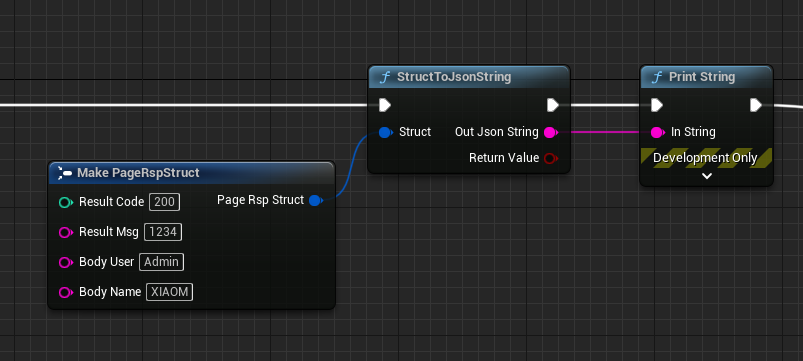The width and height of the screenshot is (803, 361).
Task: Click Print String input execution pin
Action: pos(657,105)
